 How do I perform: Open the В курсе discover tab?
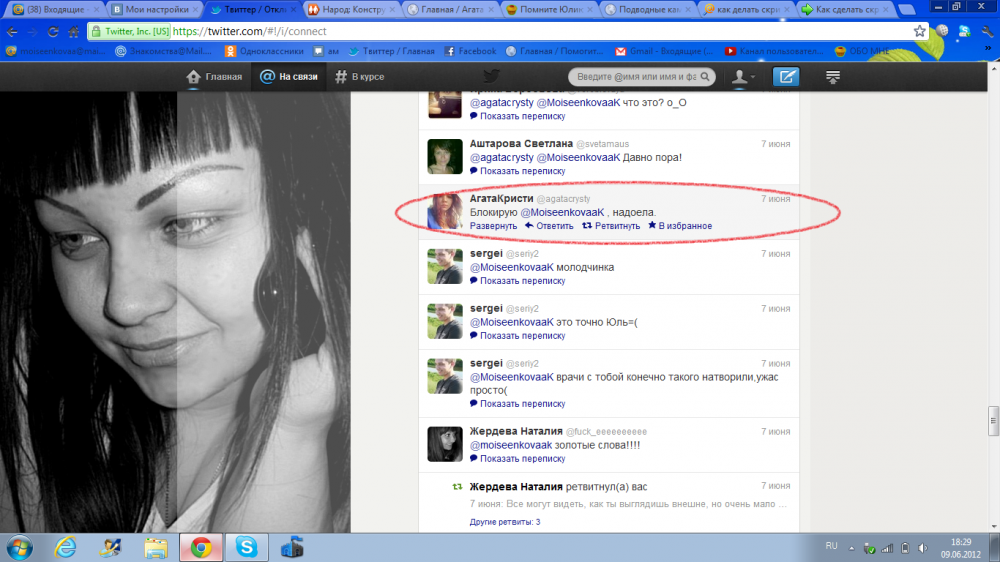tap(360, 77)
